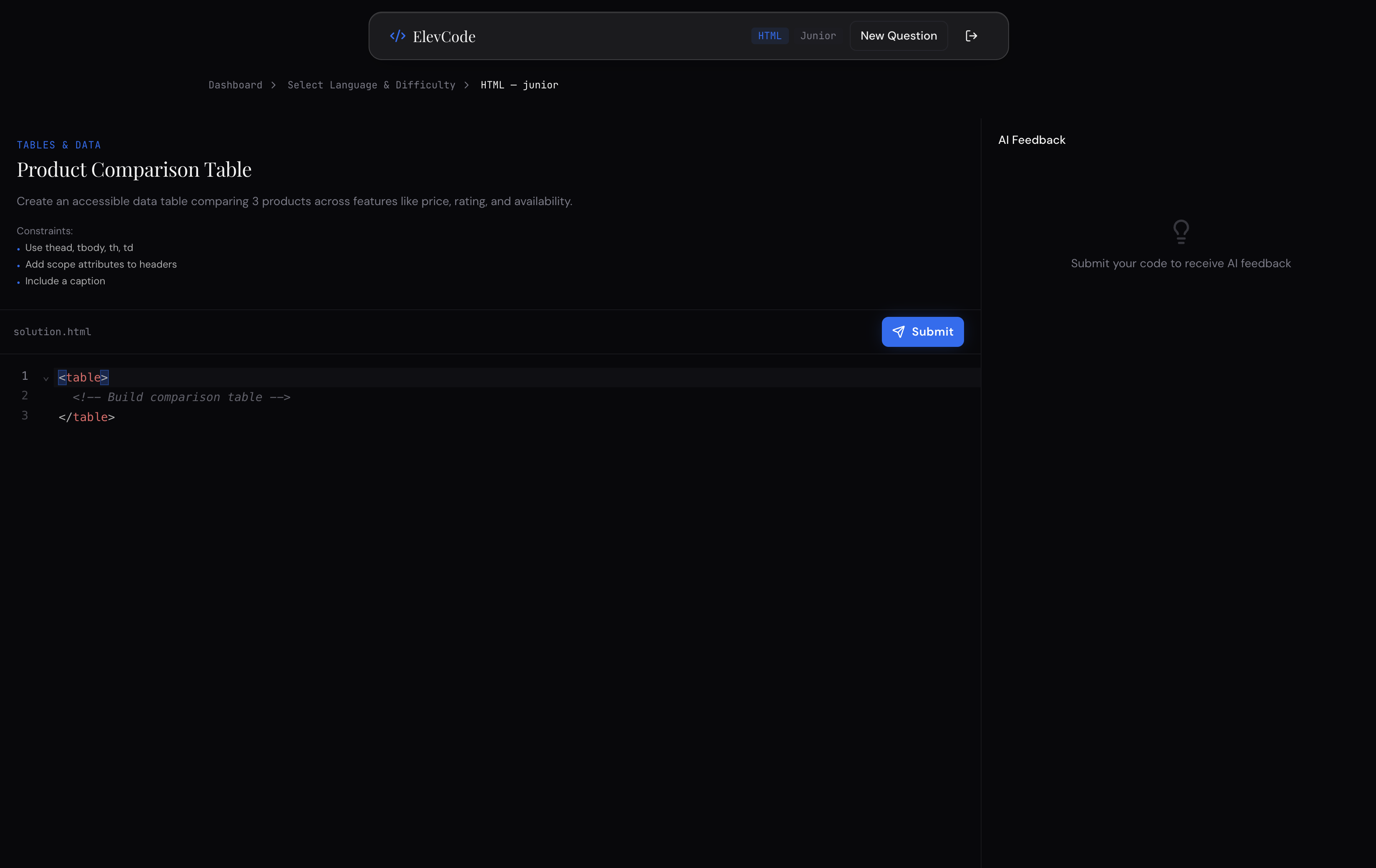Image resolution: width=1376 pixels, height=868 pixels.
Task: Click the solution.html file tab
Action: 52,331
